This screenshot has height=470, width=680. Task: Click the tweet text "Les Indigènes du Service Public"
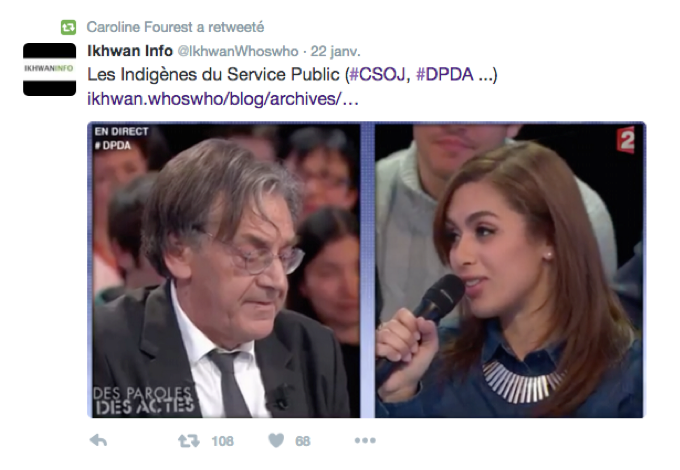[213, 75]
